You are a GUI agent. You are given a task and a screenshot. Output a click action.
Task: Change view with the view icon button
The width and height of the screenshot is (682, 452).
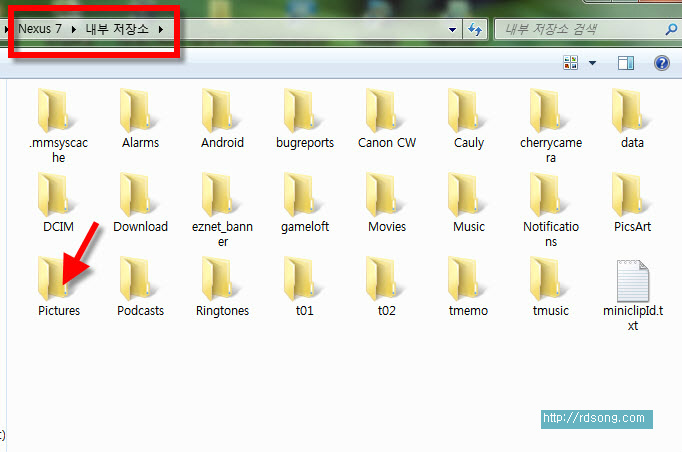pos(570,63)
